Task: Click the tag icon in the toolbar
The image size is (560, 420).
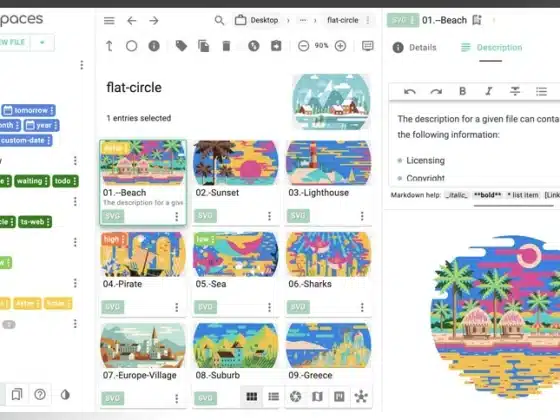Action: click(x=181, y=46)
